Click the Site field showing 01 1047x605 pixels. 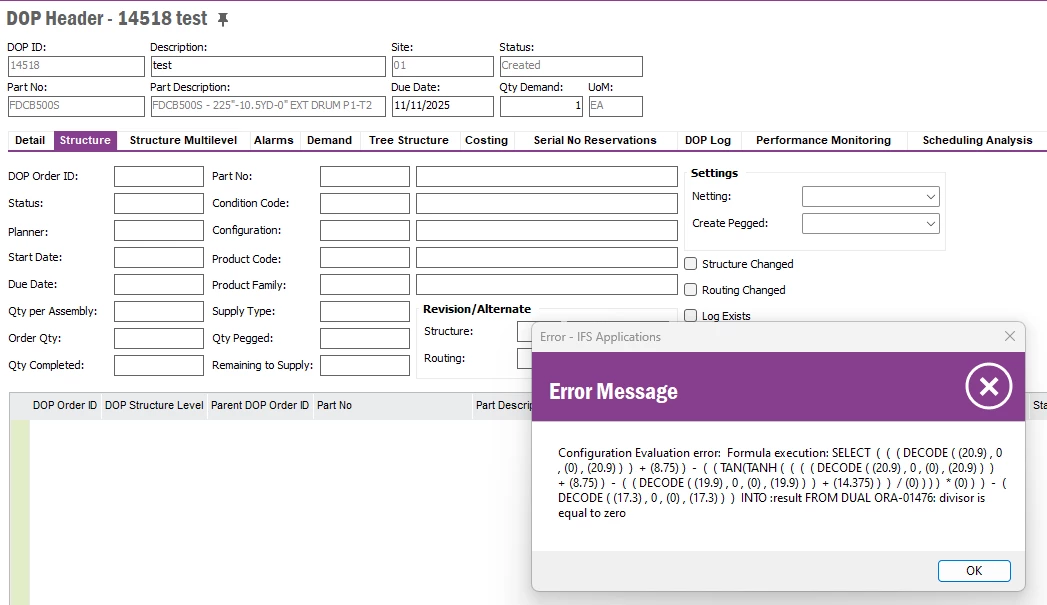442,66
